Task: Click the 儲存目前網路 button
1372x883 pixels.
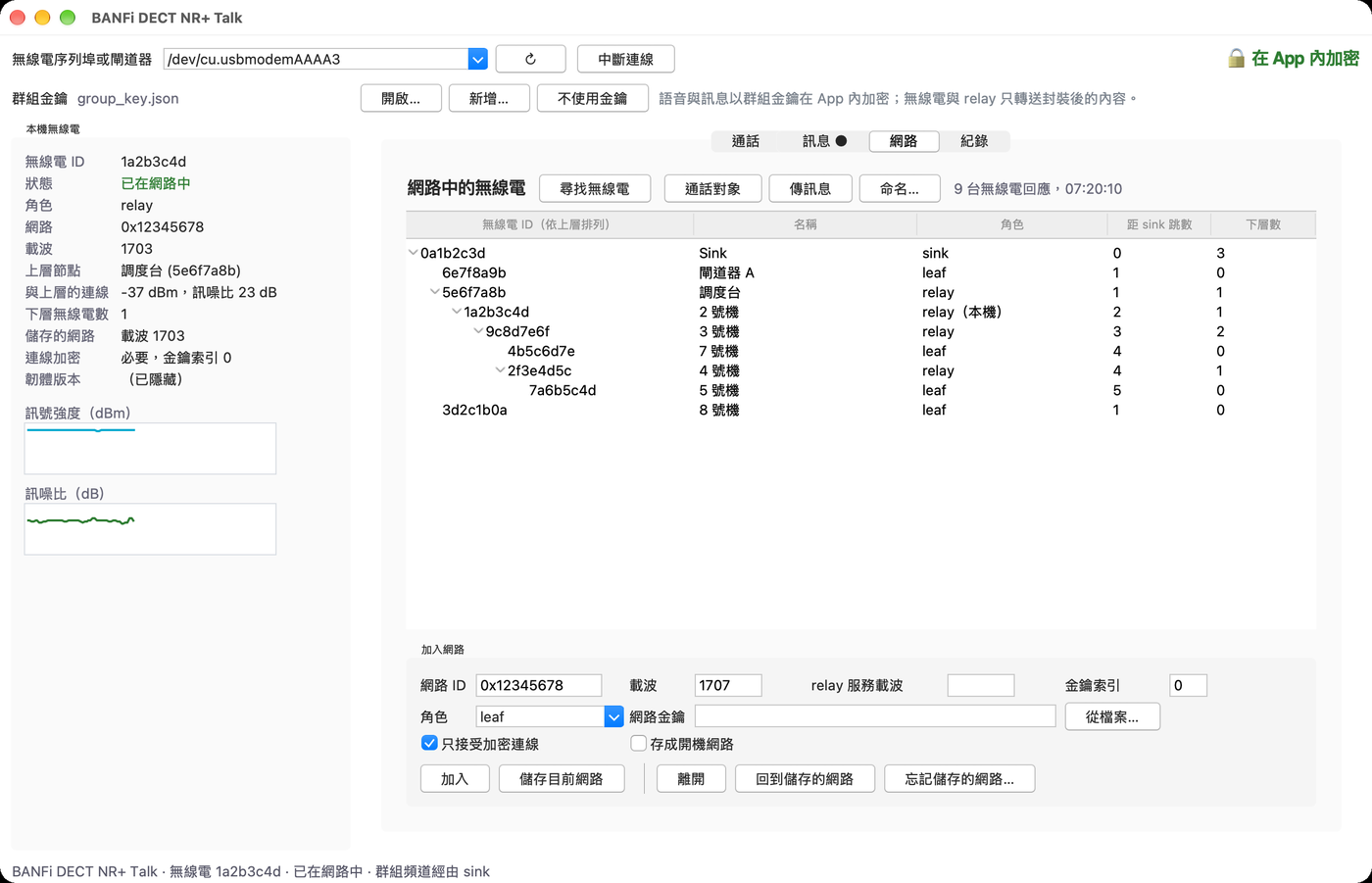Action: tap(562, 779)
